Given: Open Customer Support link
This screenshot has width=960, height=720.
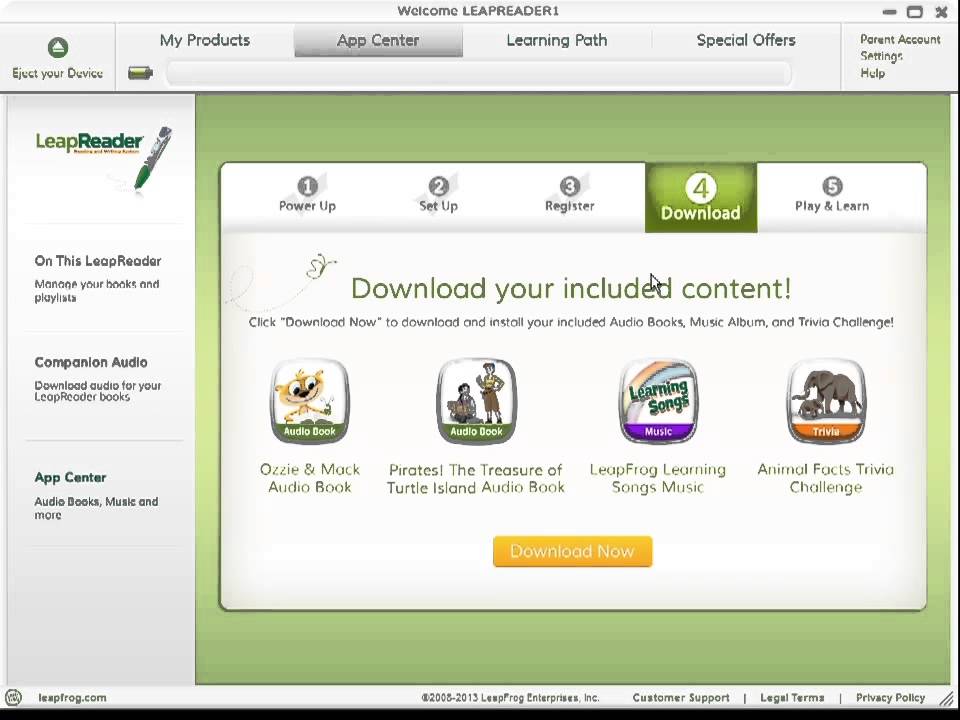Looking at the screenshot, I should click(x=681, y=698).
